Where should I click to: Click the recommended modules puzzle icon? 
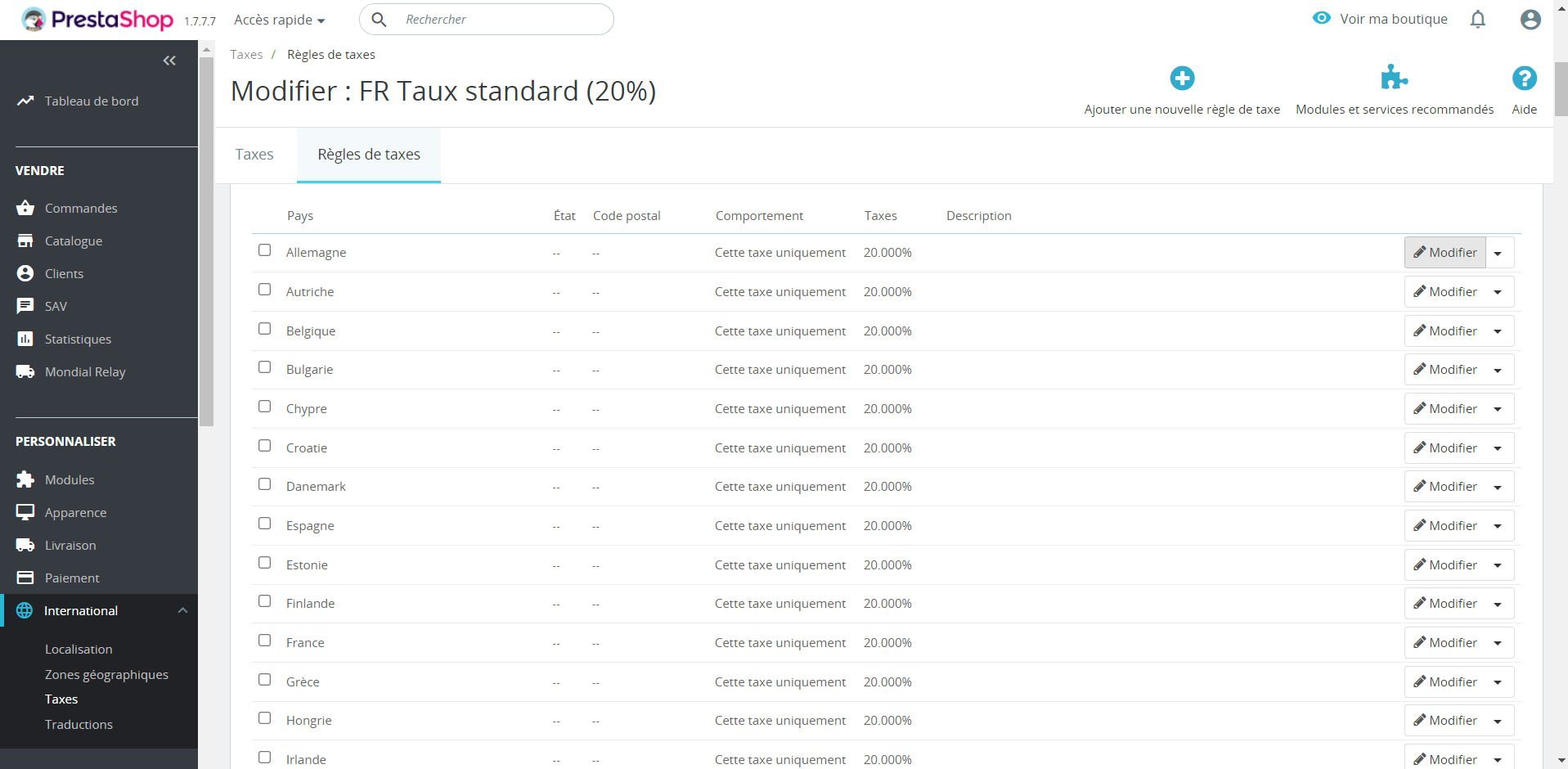[x=1394, y=78]
